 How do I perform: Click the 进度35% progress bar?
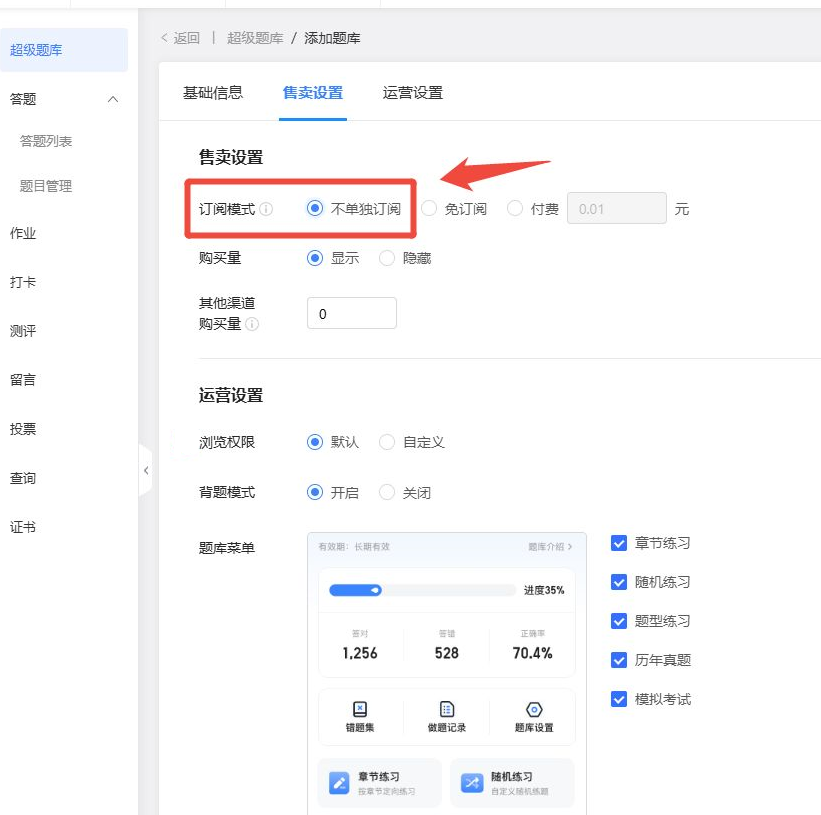[422, 590]
